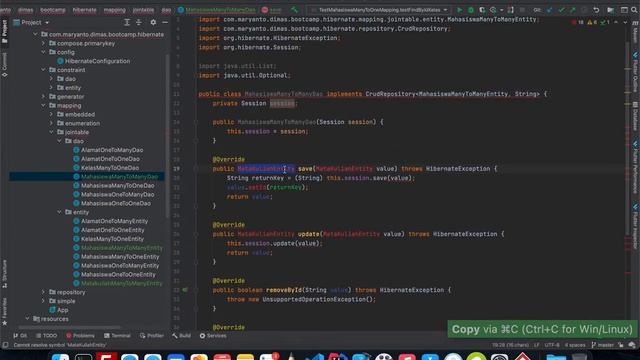Click the jointable breadcrumb in navigation bar
Image resolution: width=640 pixels, height=360 pixels.
pos(143,10)
